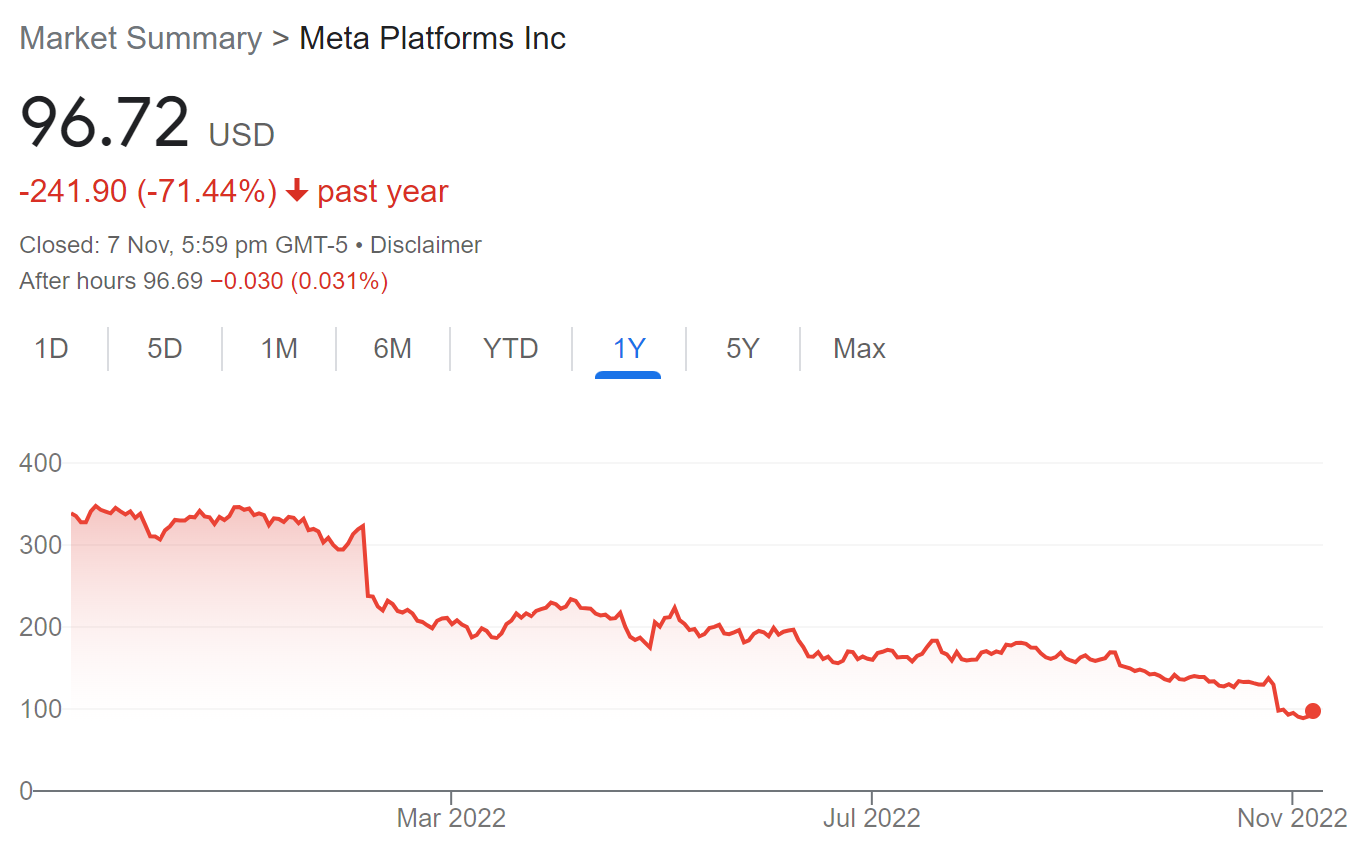The height and width of the screenshot is (853, 1367).
Task: Select the 1D time range tab
Action: (x=51, y=349)
